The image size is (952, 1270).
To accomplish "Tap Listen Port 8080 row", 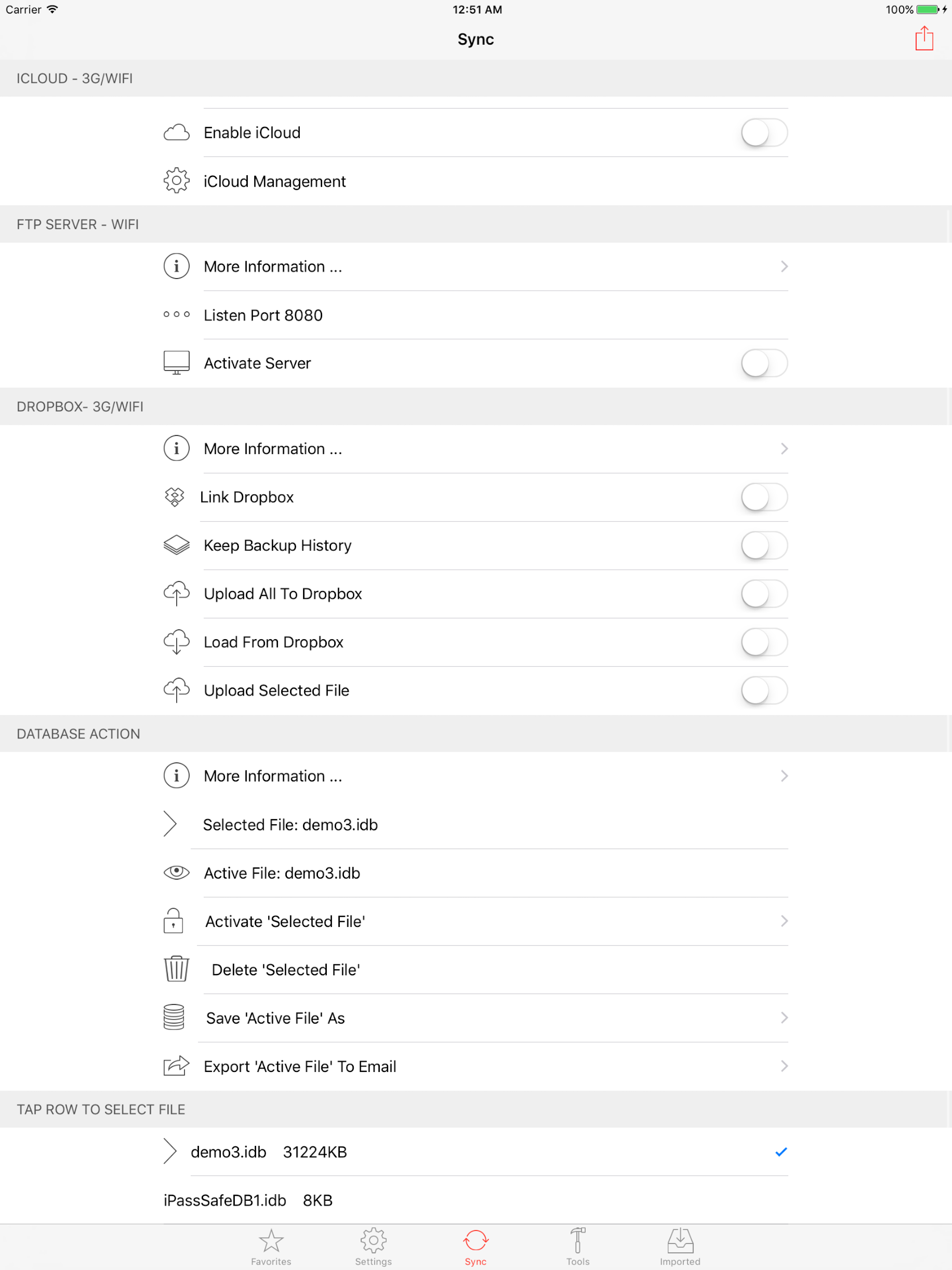I will click(x=263, y=315).
